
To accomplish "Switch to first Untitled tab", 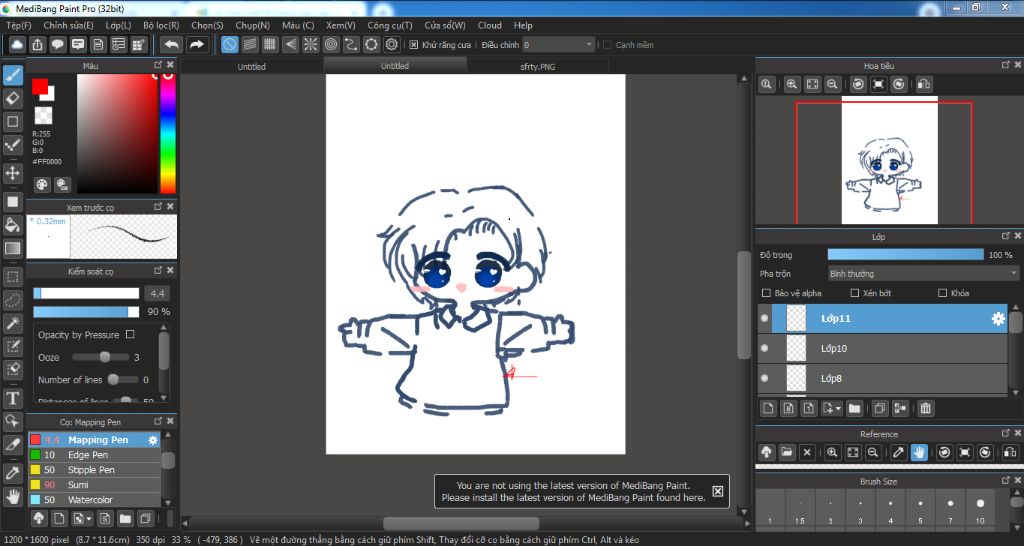I will (251, 67).
